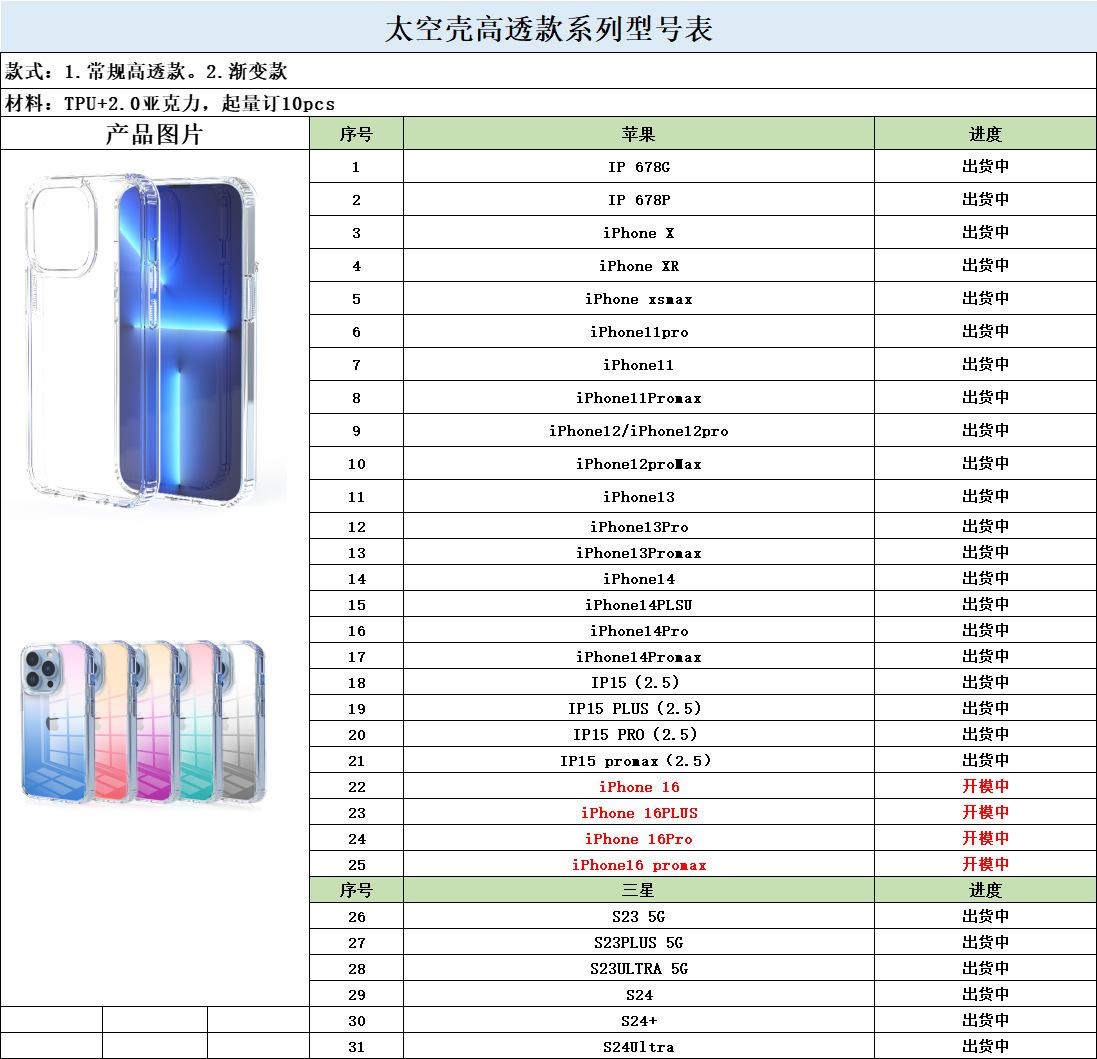The image size is (1097, 1059).
Task: Select the cell S23PLUS 5G
Action: click(x=639, y=942)
